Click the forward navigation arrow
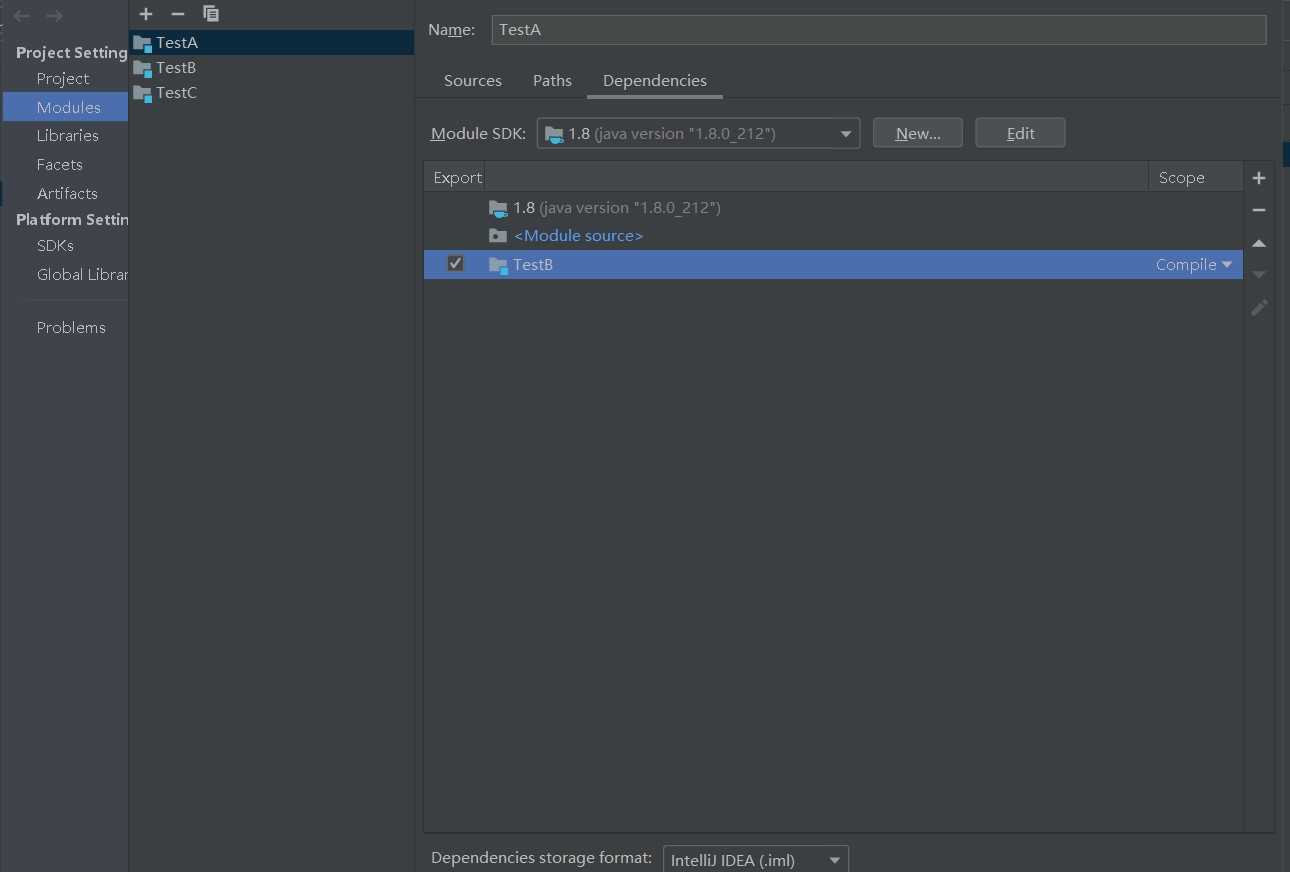1290x872 pixels. [x=54, y=16]
